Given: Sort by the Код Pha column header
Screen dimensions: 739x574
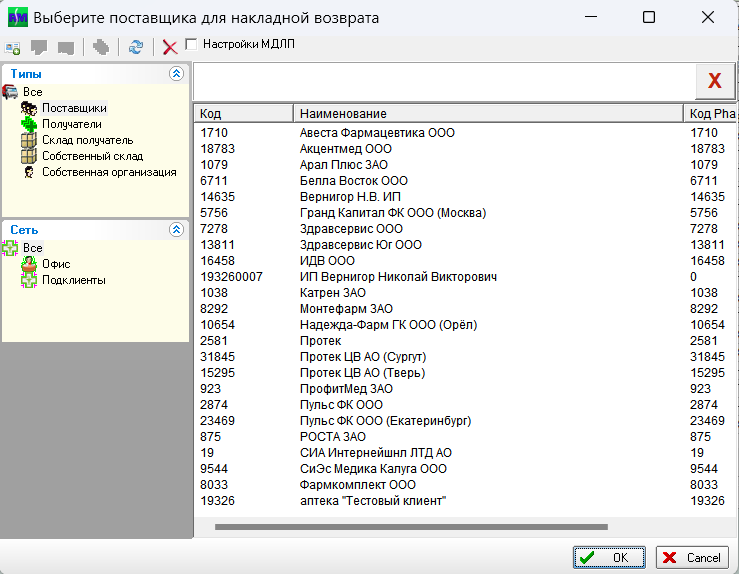Looking at the screenshot, I should 711,114.
